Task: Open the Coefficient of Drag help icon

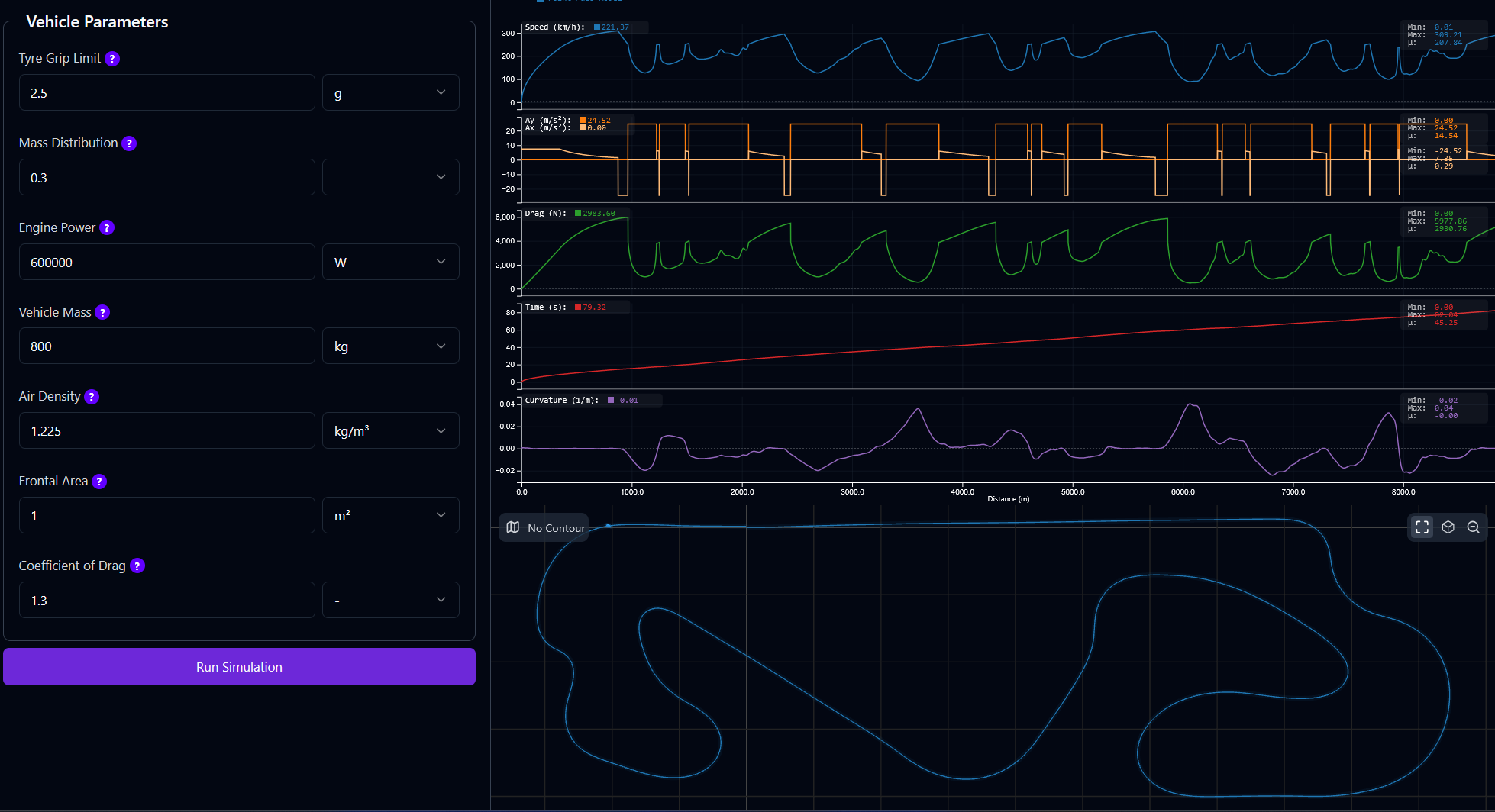Action: pos(137,565)
